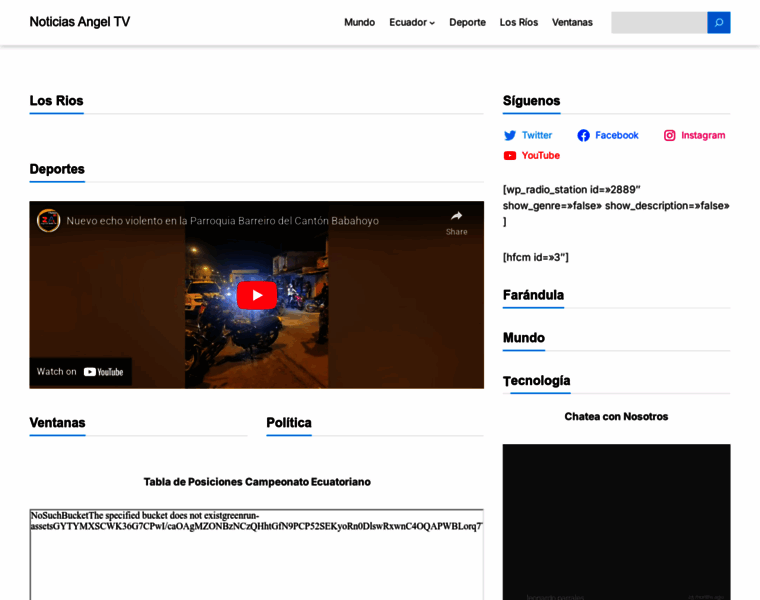Open the Los Ríos menu item
This screenshot has height=600, width=760.
pos(519,22)
